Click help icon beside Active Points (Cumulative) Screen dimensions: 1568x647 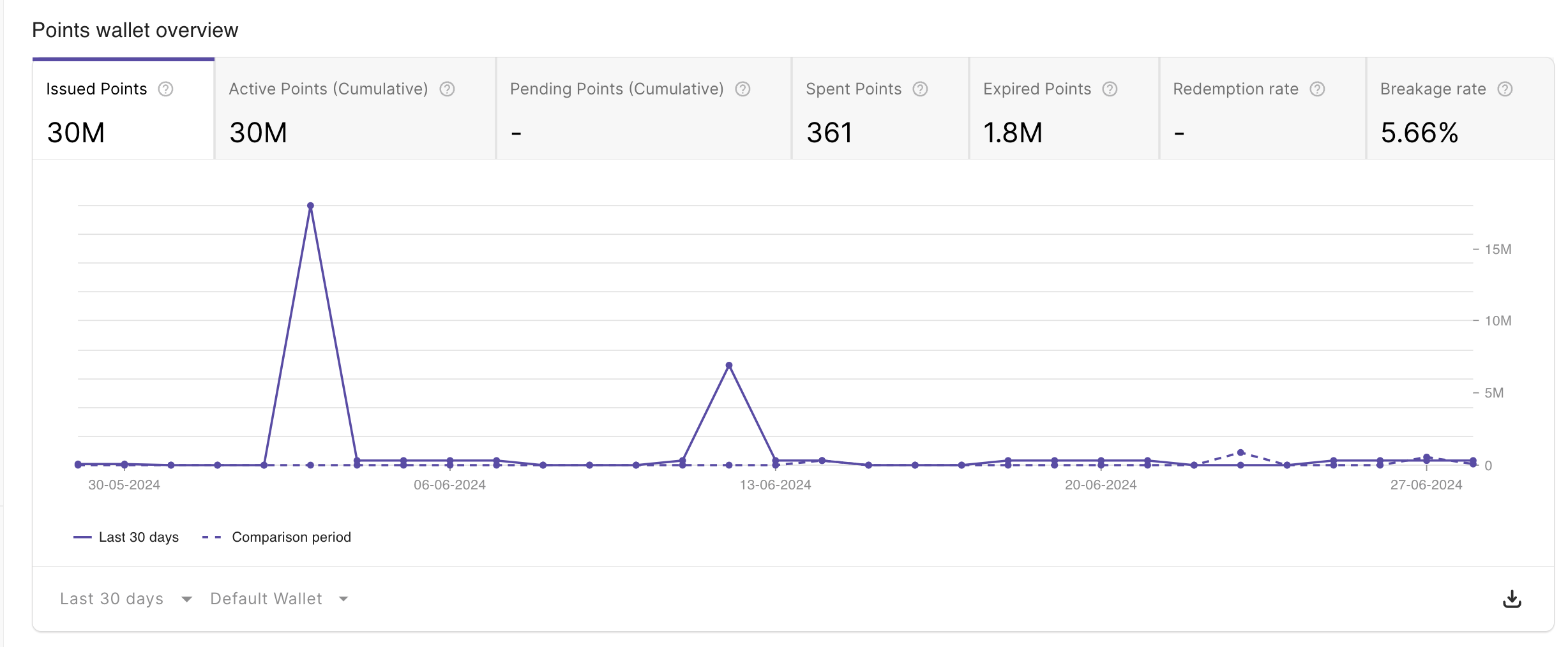click(447, 89)
